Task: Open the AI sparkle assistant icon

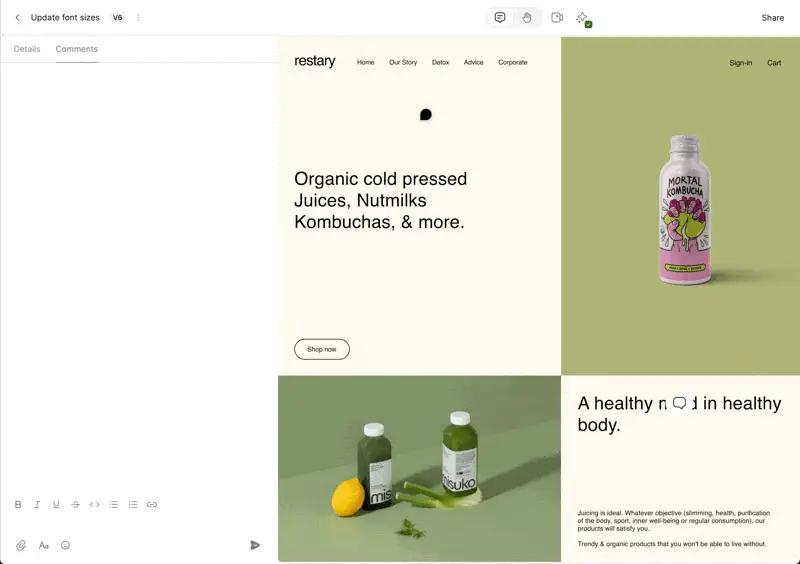Action: coord(583,19)
